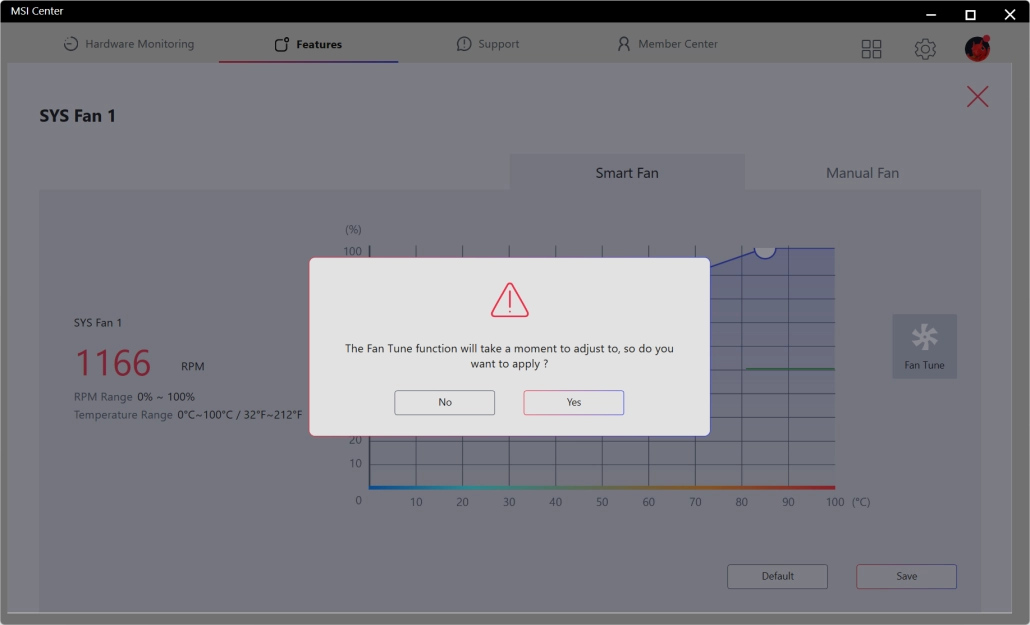1030x625 pixels.
Task: Select the Manual Fan tab
Action: click(x=862, y=173)
